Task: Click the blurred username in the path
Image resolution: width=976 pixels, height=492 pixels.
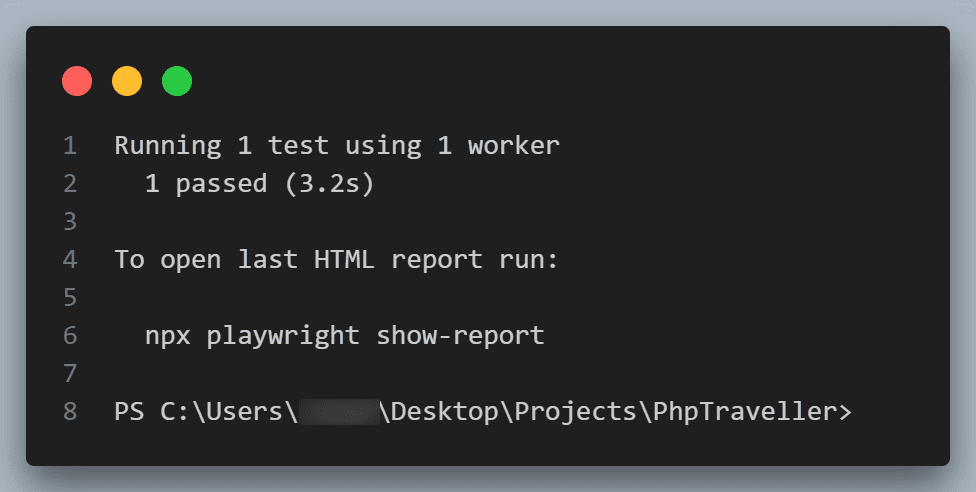Action: (x=339, y=412)
